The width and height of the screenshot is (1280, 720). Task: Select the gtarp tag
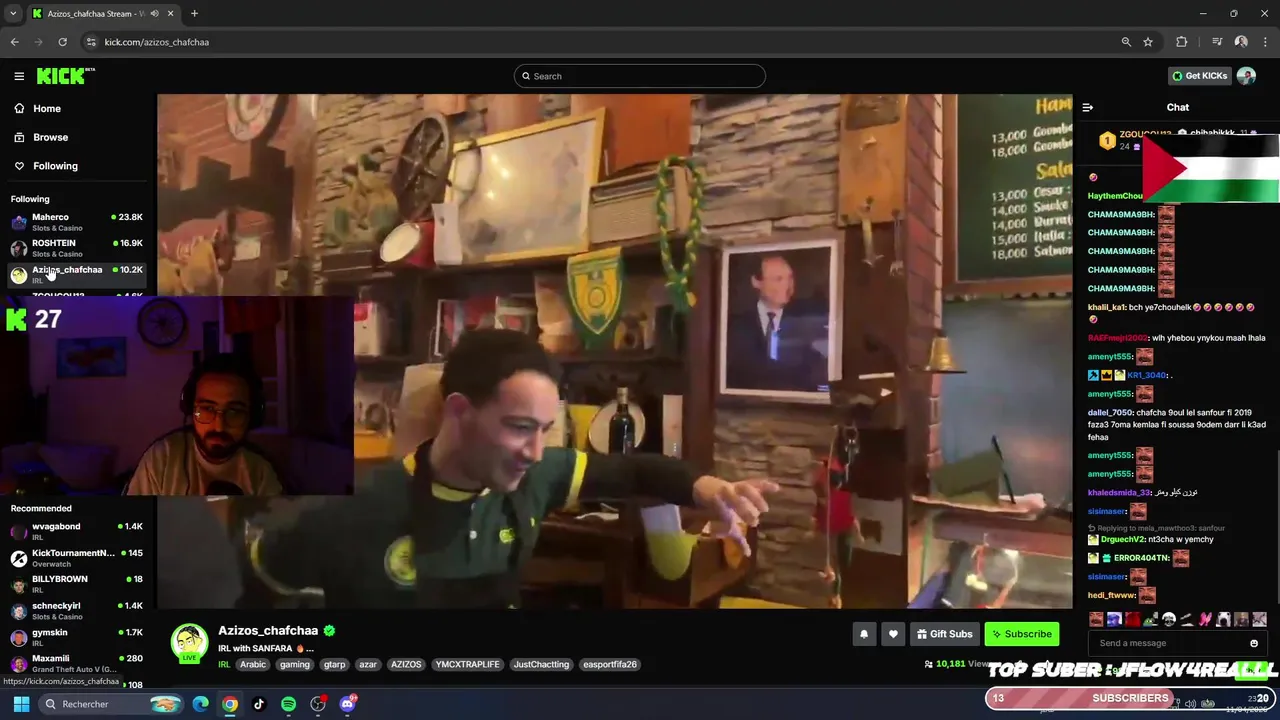point(335,664)
